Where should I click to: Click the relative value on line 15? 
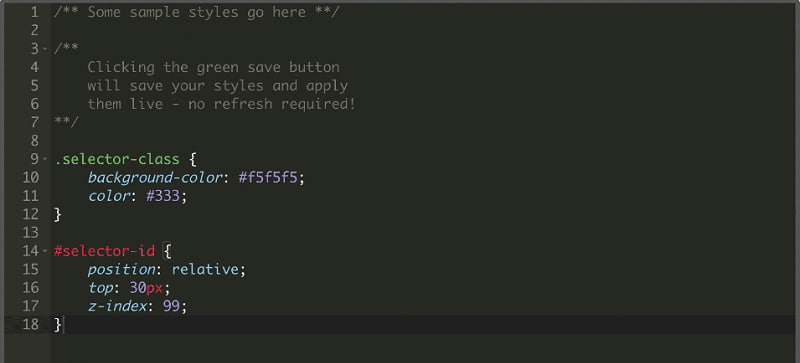[x=205, y=269]
